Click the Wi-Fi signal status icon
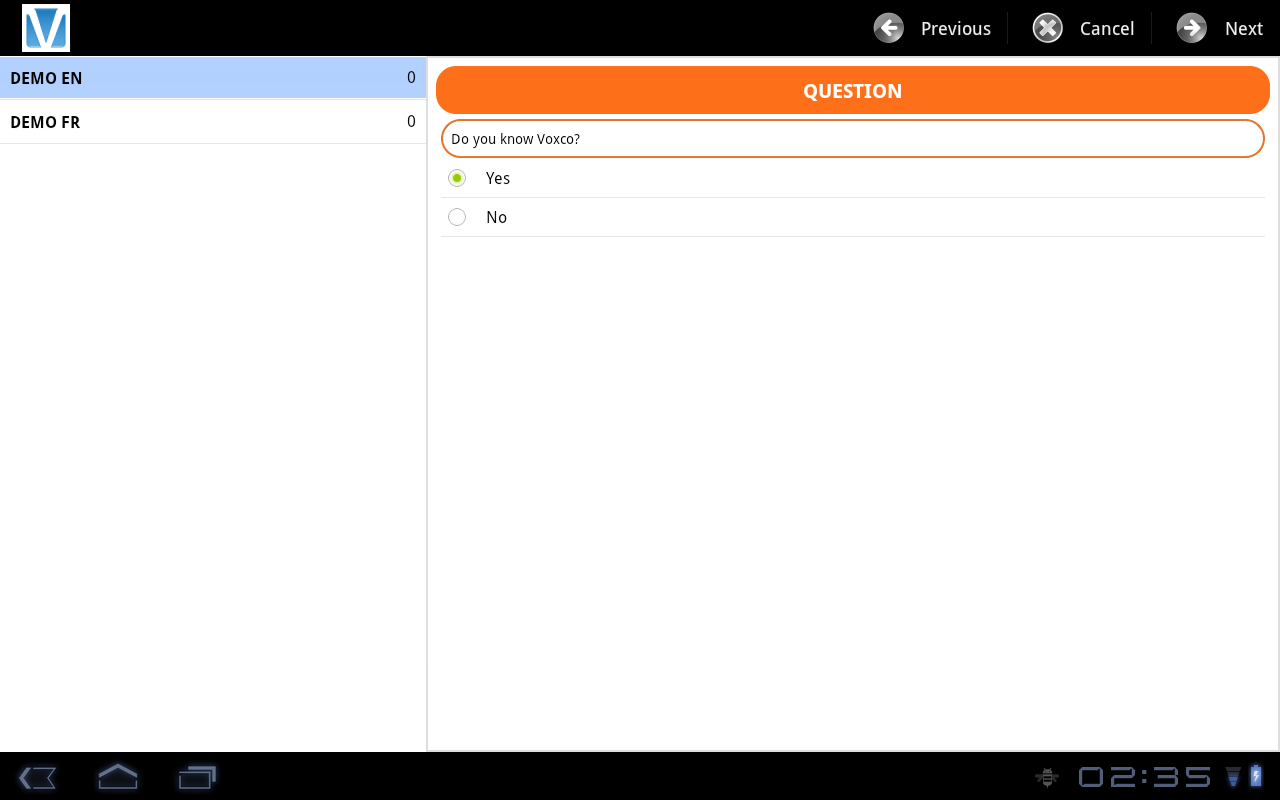1280x800 pixels. point(1233,776)
